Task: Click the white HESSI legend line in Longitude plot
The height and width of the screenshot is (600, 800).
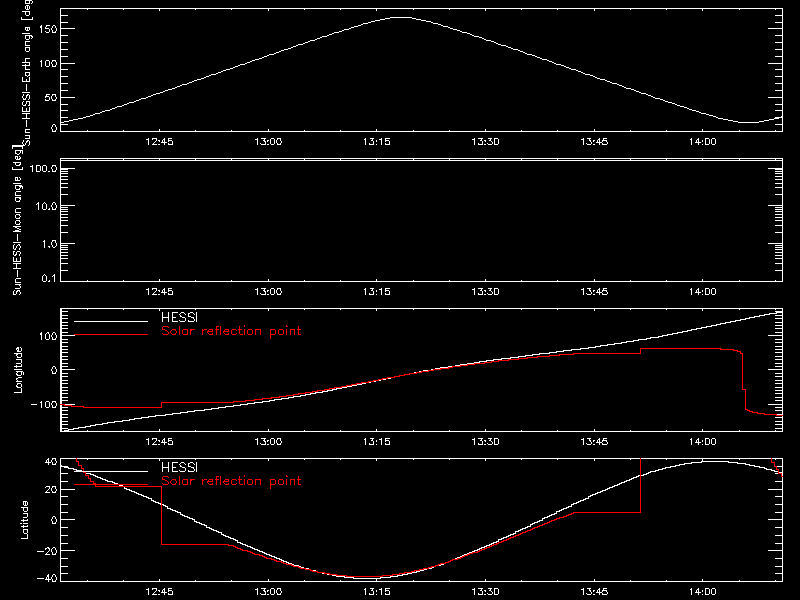Action: click(x=111, y=321)
